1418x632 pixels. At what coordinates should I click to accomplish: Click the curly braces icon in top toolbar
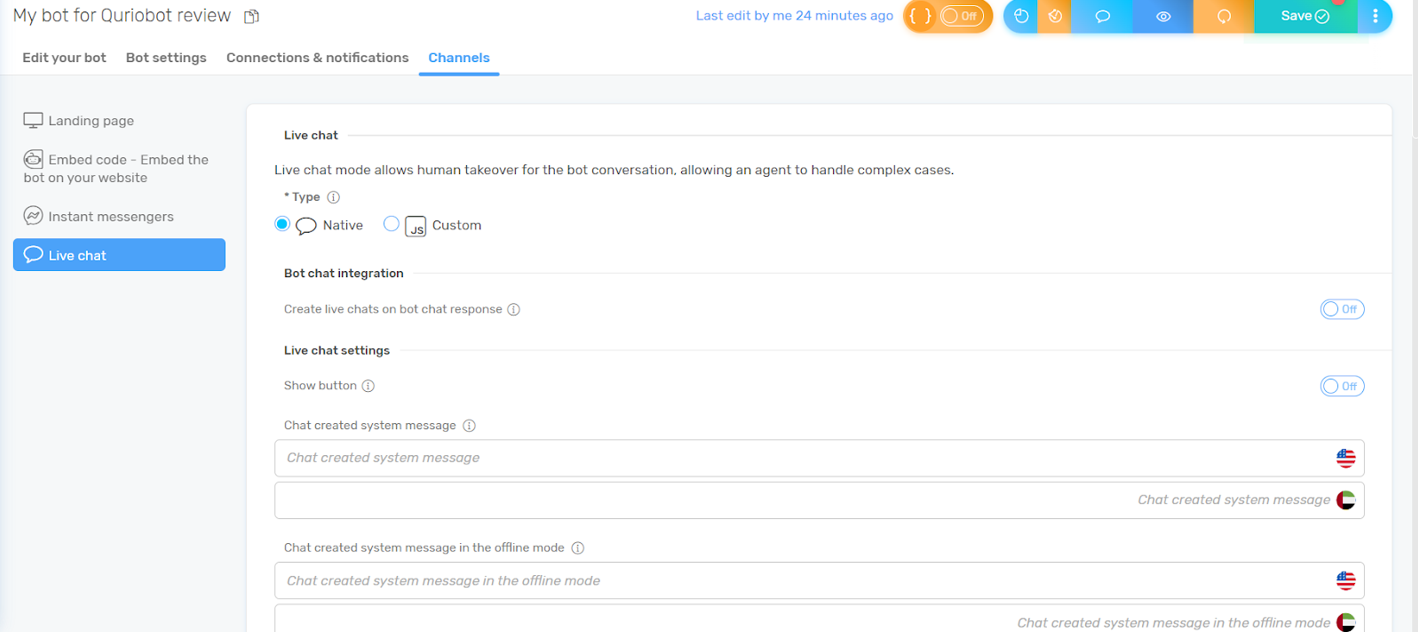pos(920,16)
